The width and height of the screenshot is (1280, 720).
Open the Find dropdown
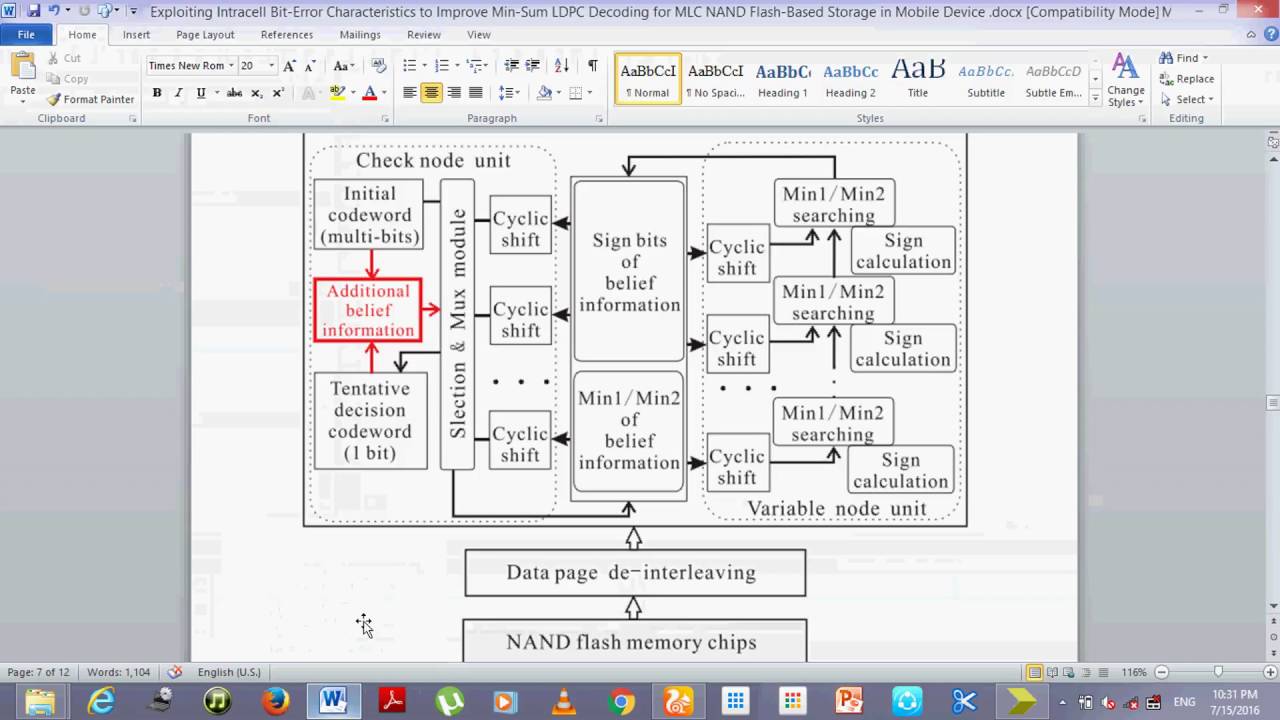[x=1205, y=58]
